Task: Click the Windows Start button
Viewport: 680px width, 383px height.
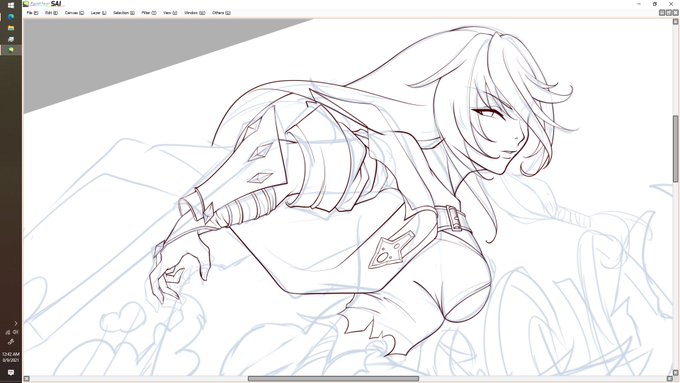Action: (11, 5)
